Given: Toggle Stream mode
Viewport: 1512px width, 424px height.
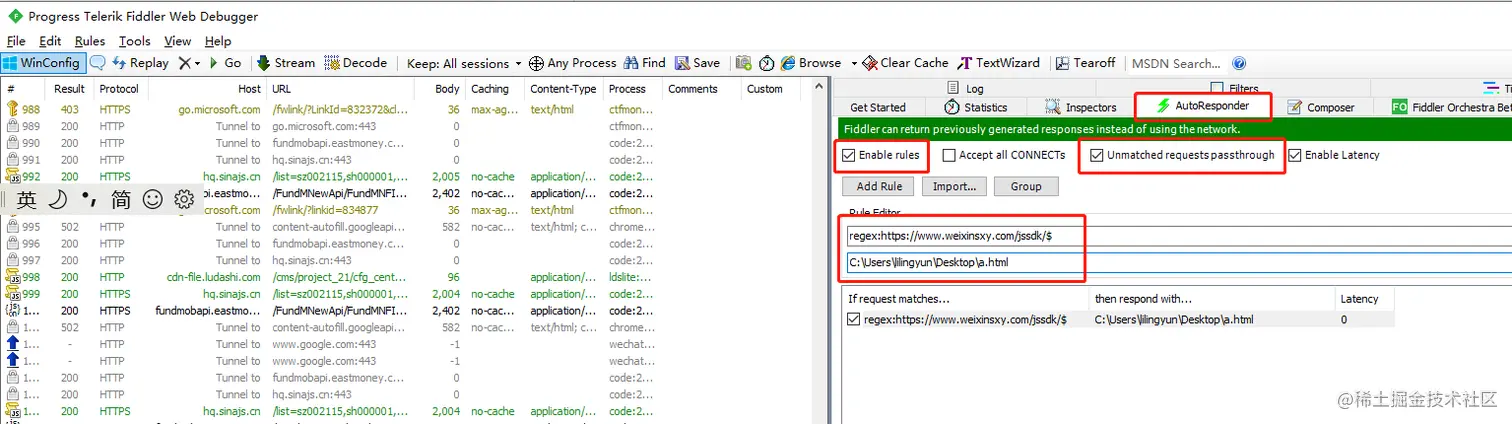Looking at the screenshot, I should click(x=286, y=62).
